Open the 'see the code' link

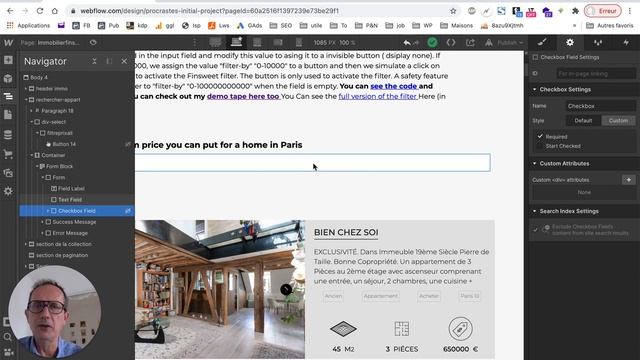pos(394,86)
